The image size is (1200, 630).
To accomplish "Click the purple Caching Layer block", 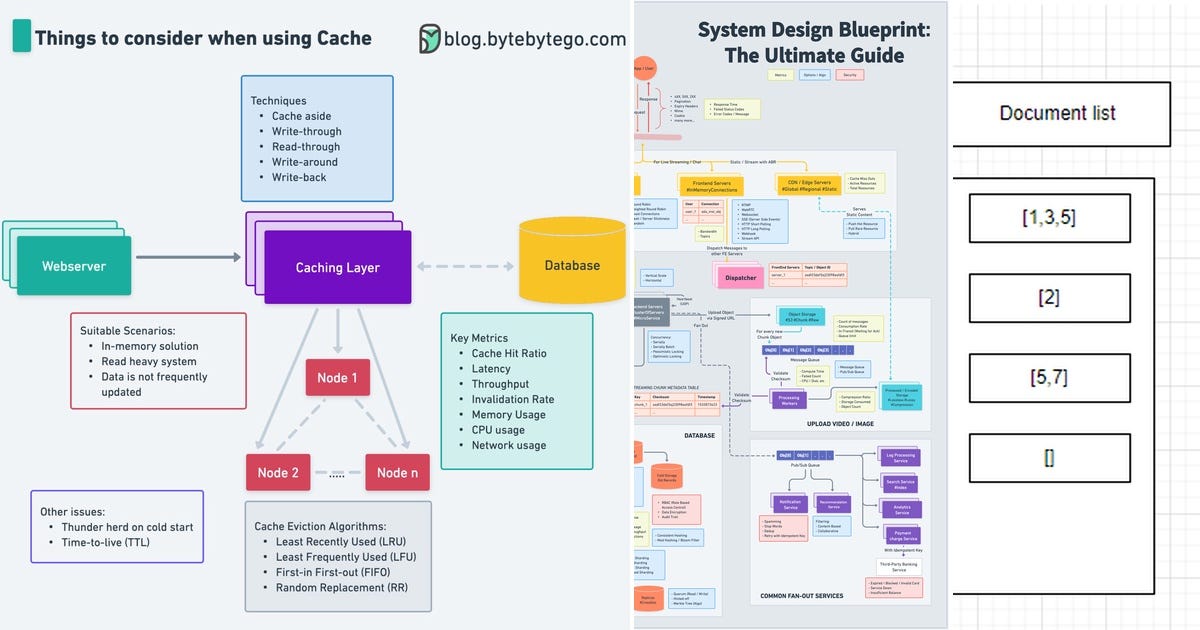I will coord(336,267).
